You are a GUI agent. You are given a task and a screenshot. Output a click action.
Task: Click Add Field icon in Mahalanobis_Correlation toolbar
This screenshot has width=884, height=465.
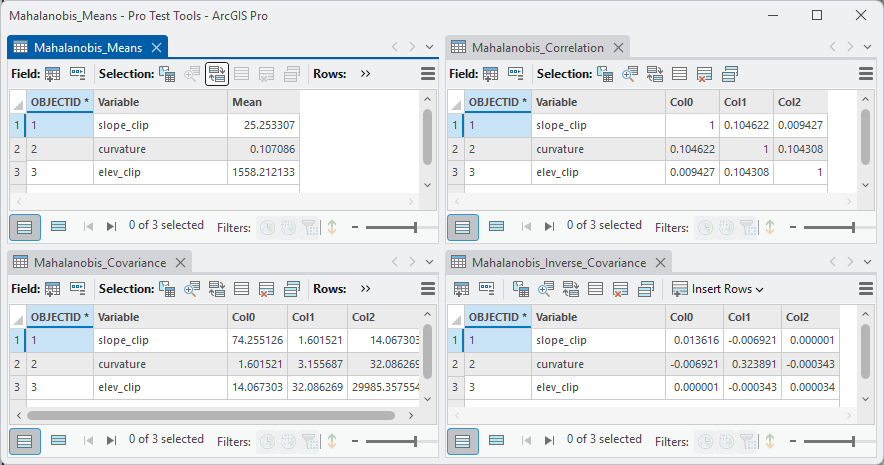pyautogui.click(x=490, y=74)
